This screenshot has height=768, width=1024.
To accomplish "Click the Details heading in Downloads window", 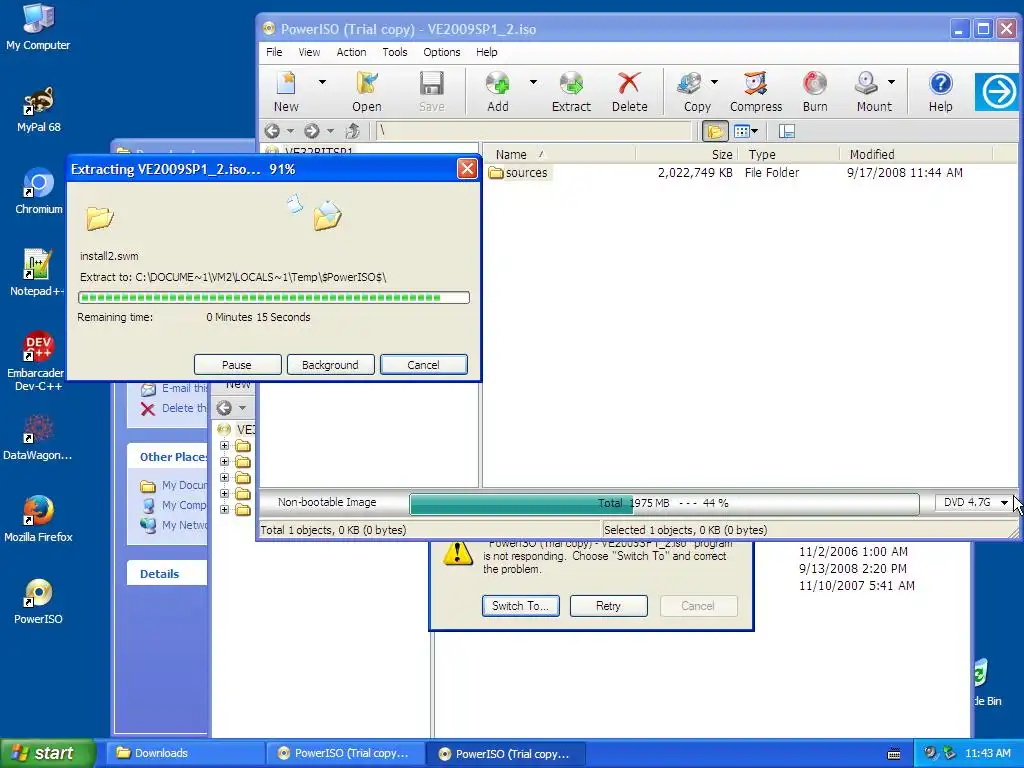I will [x=159, y=574].
